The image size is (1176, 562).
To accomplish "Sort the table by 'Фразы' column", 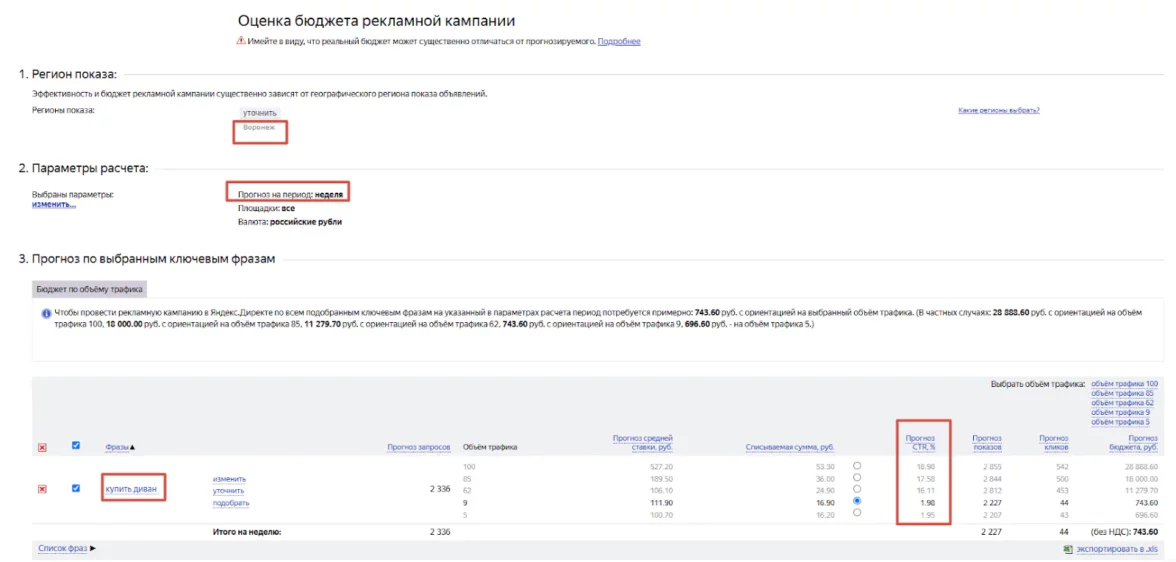I will [120, 447].
